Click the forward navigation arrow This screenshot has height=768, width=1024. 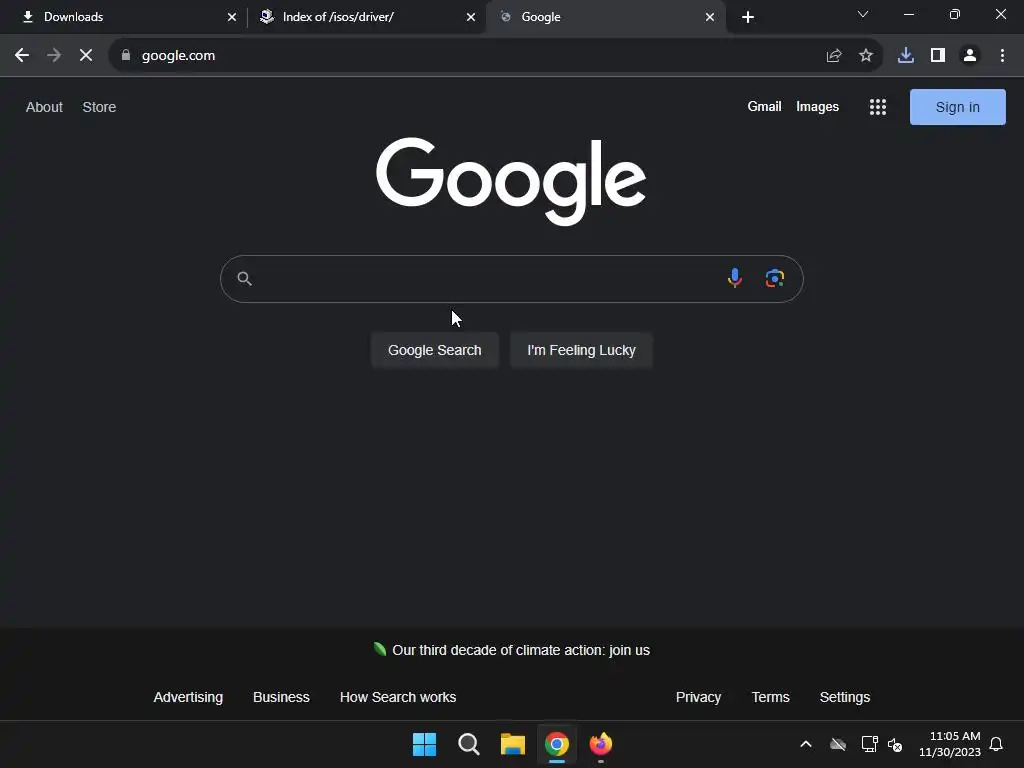(x=54, y=56)
